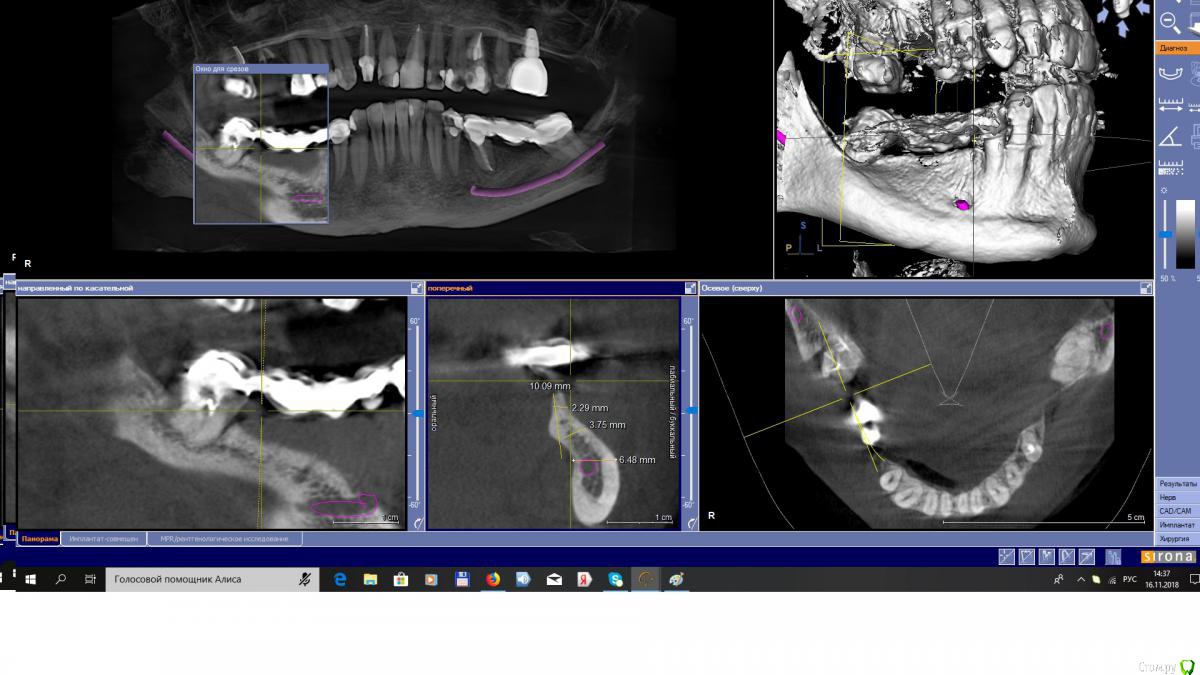Screen dimensions: 1200x675
Task: Open Firefox from the taskbar
Action: point(493,579)
